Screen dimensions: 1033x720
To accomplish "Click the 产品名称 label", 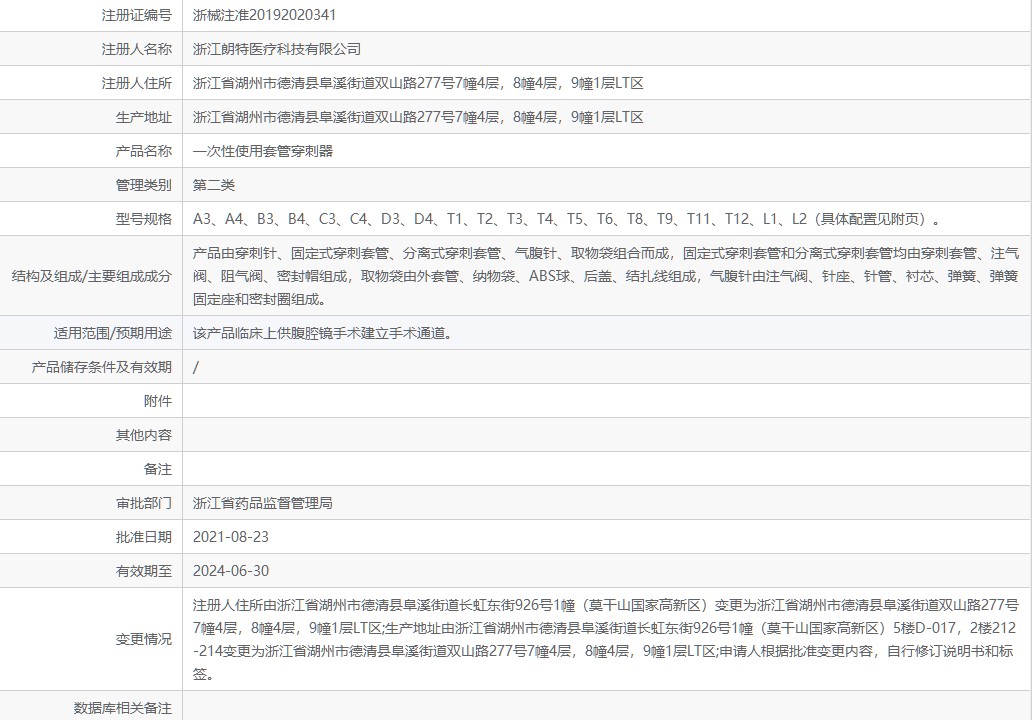I will 144,151.
